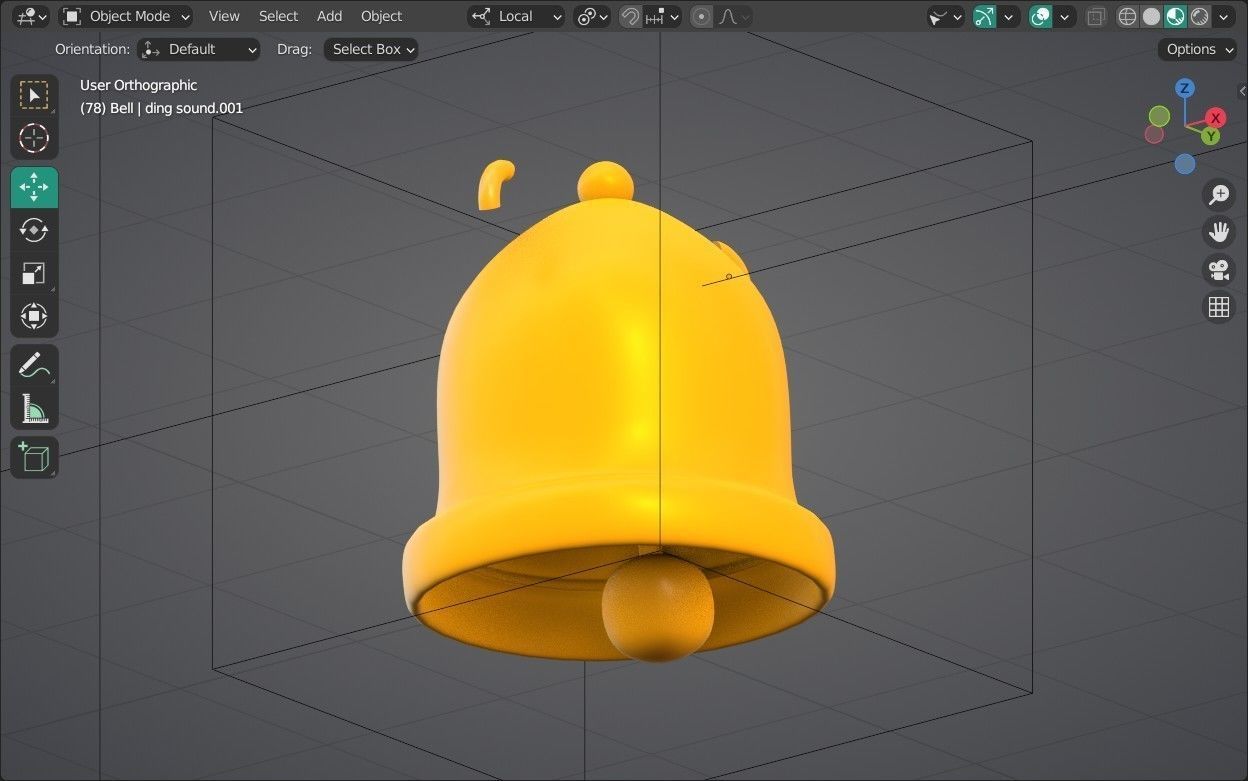This screenshot has width=1248, height=781.
Task: Open the editor type dropdown
Action: pos(32,16)
